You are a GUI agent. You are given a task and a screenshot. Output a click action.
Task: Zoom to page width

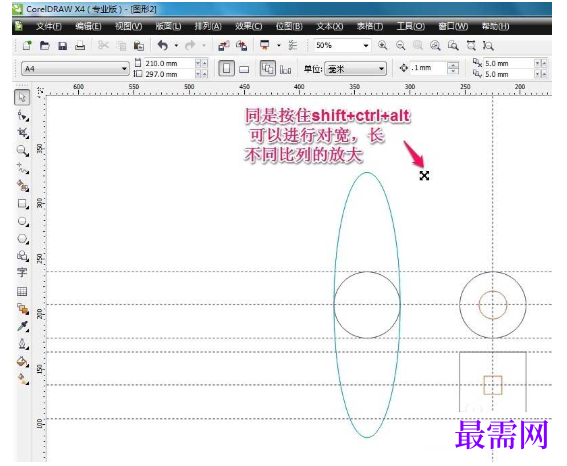point(471,46)
